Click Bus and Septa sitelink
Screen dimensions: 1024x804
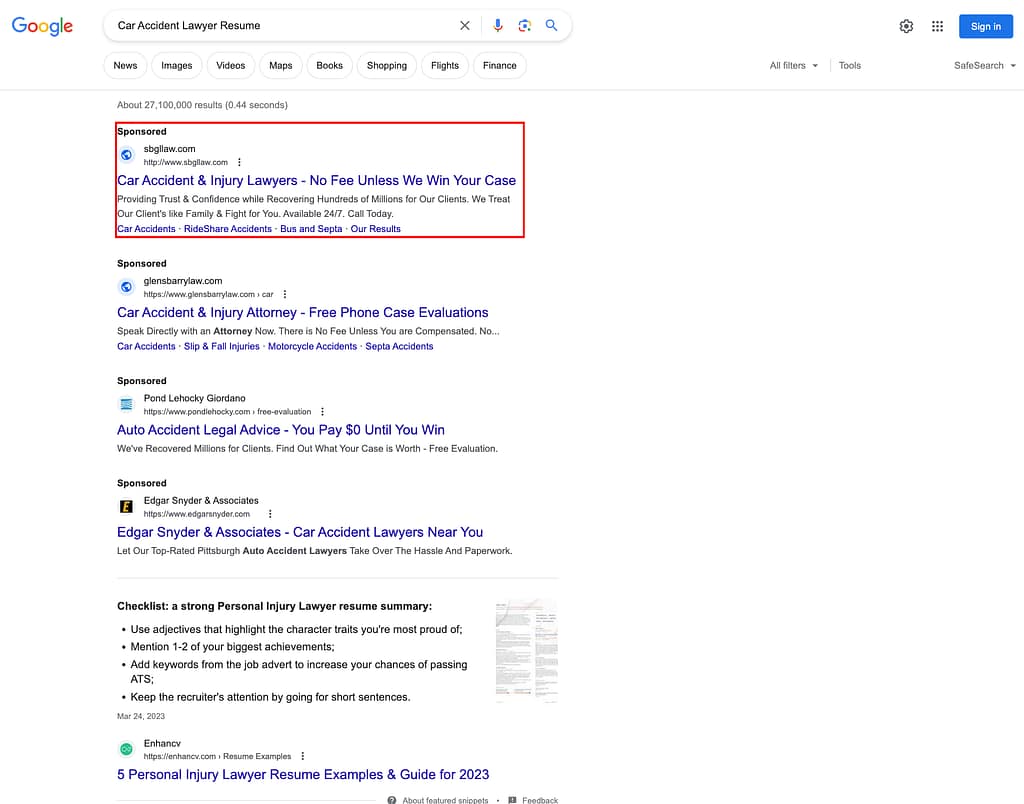pyautogui.click(x=311, y=229)
